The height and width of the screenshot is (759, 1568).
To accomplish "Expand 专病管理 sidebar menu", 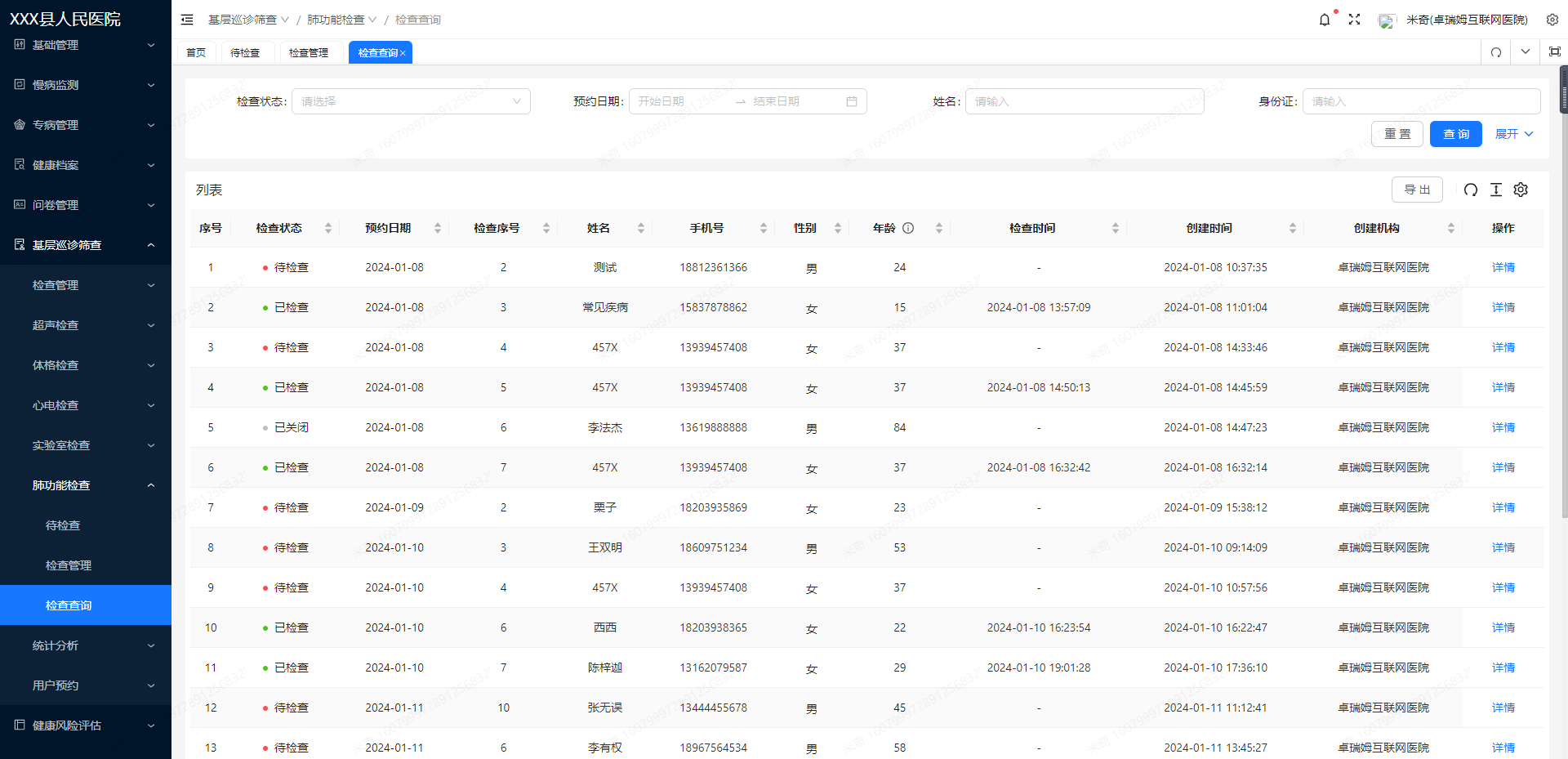I will point(86,125).
